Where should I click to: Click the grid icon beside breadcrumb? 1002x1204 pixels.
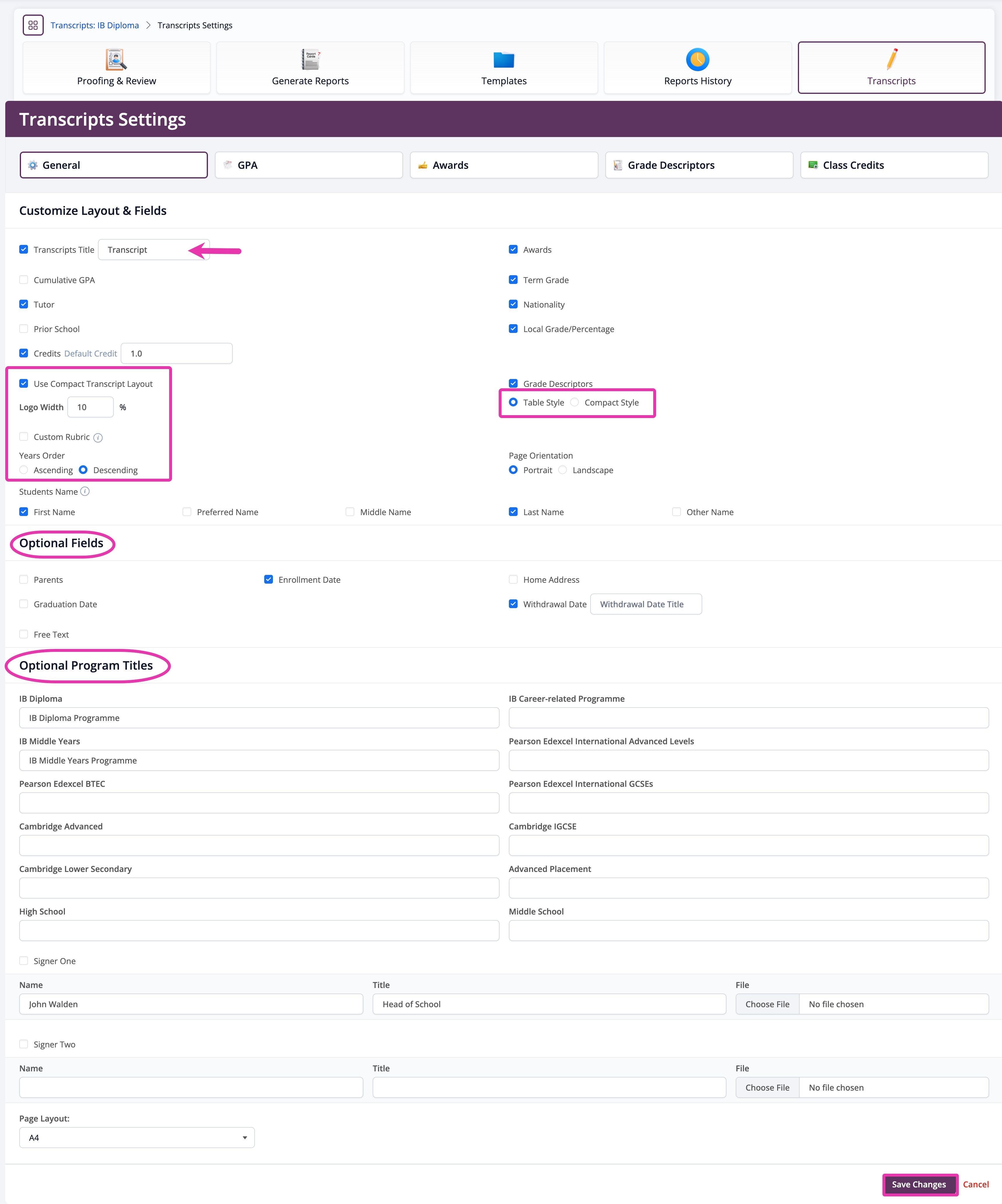33,25
